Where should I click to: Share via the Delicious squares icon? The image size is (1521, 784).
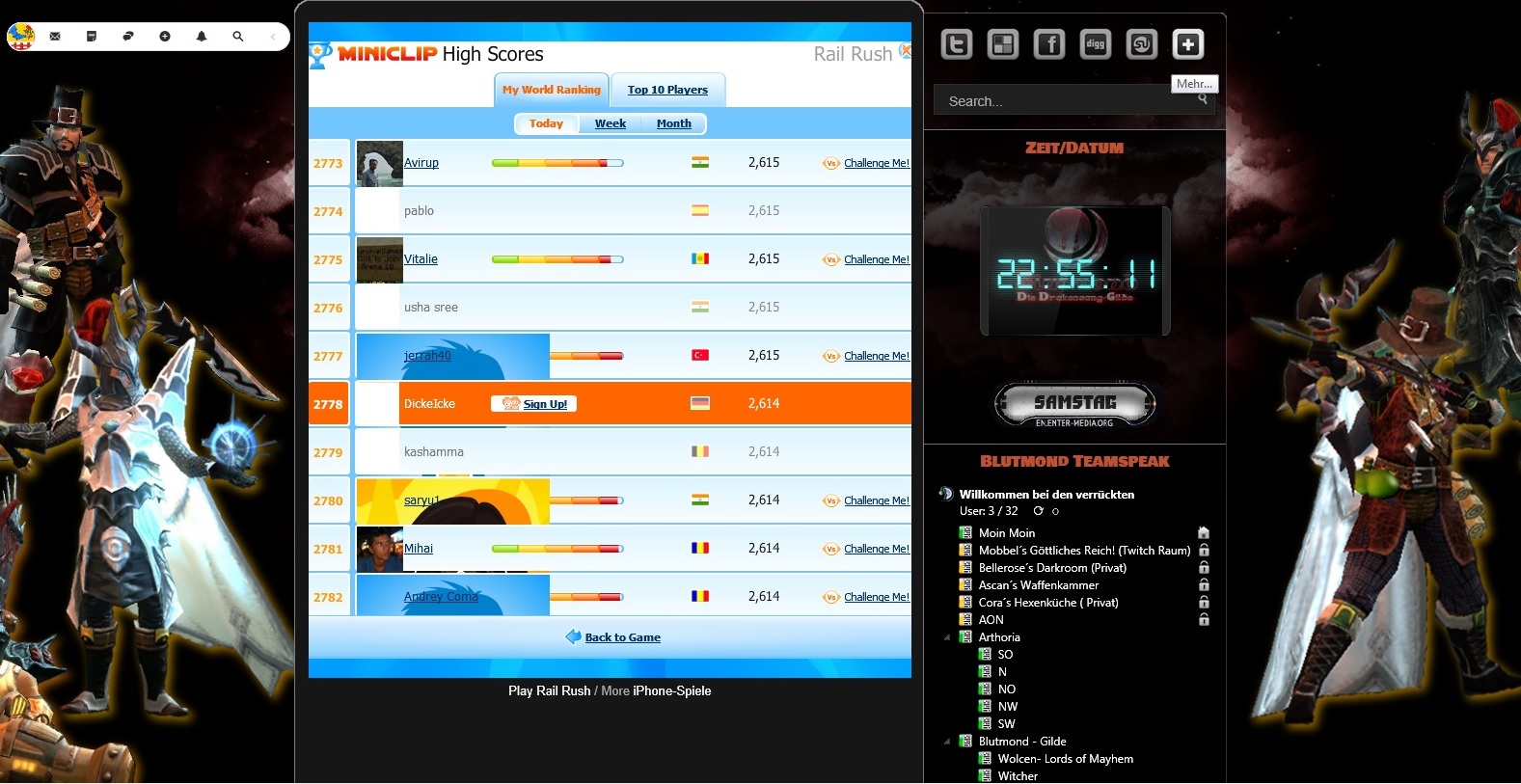pyautogui.click(x=1003, y=44)
